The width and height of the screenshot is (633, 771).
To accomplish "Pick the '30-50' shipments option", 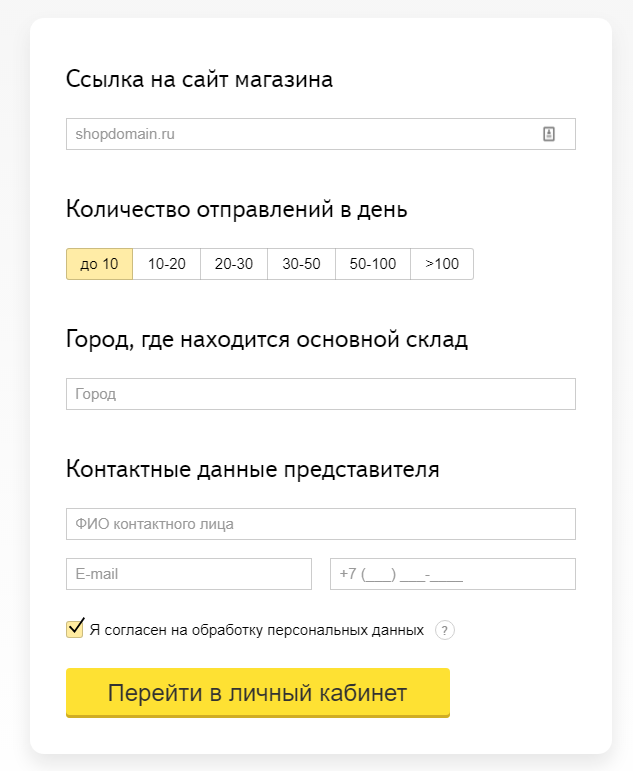I will pos(301,264).
